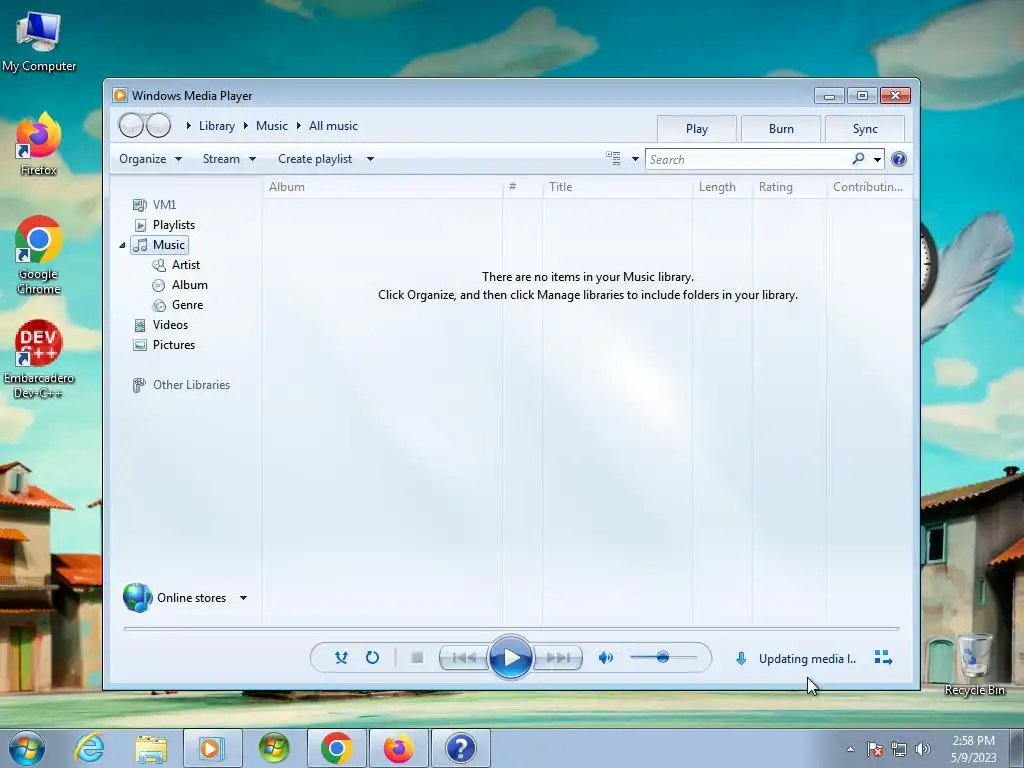Screen dimensions: 1024x768
Task: Show hidden tray icons arrow
Action: click(x=850, y=749)
